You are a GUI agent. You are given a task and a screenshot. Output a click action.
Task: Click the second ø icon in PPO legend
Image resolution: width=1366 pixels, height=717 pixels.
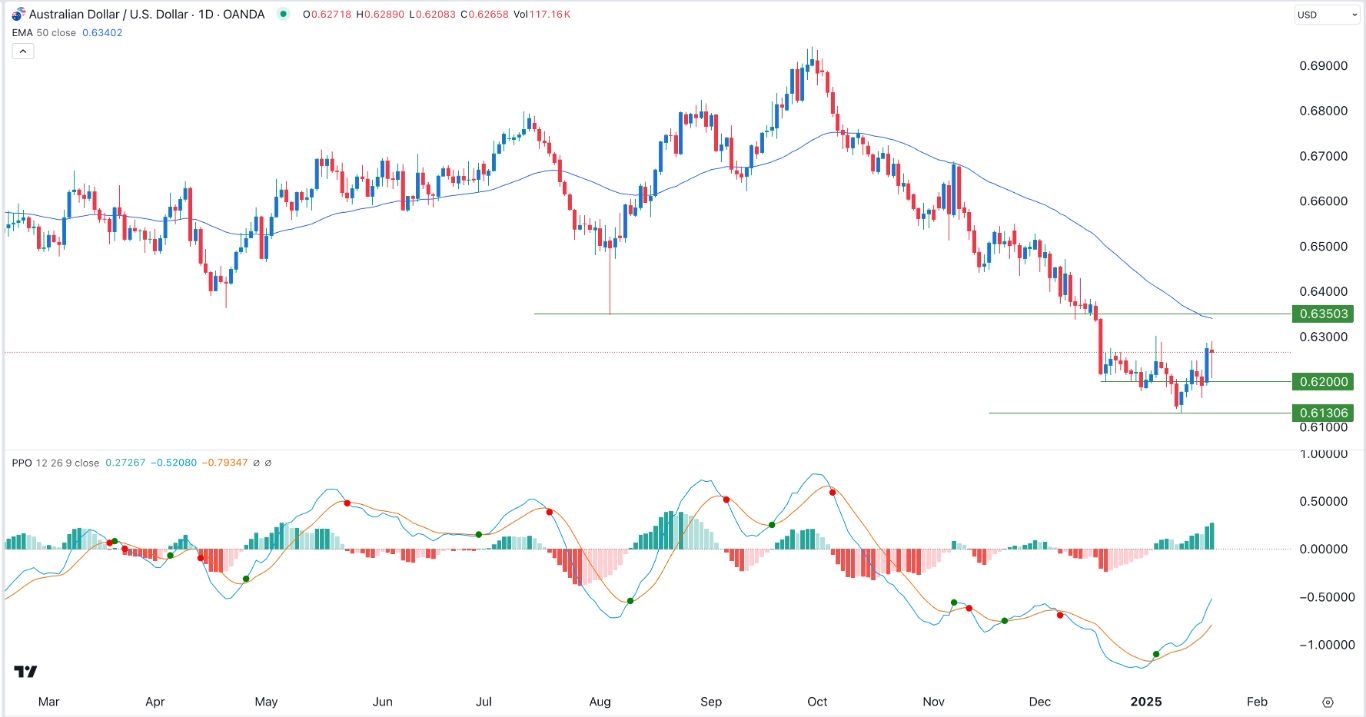[x=268, y=462]
